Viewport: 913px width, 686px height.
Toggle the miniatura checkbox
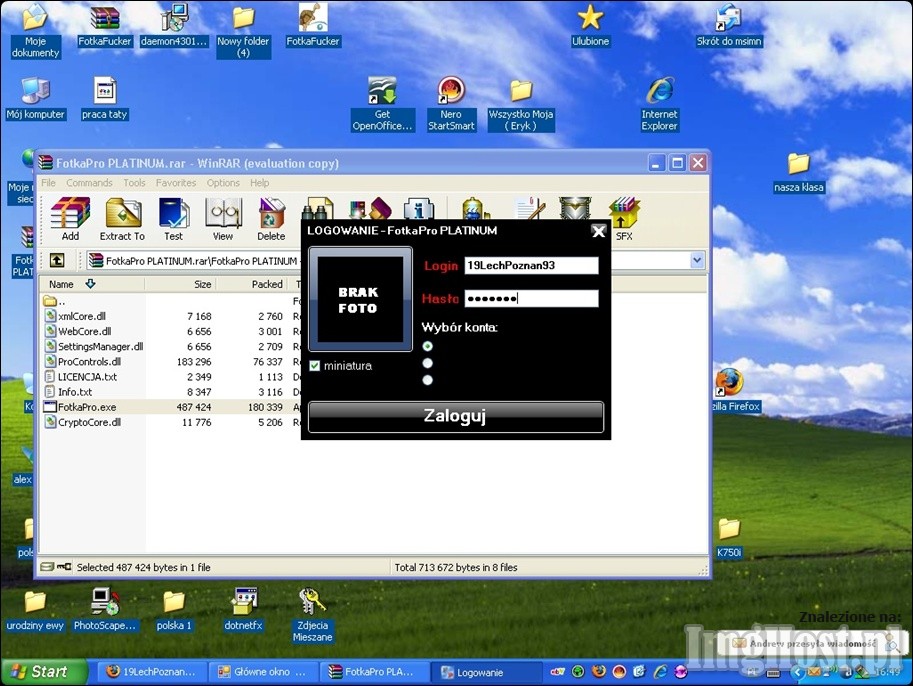315,366
